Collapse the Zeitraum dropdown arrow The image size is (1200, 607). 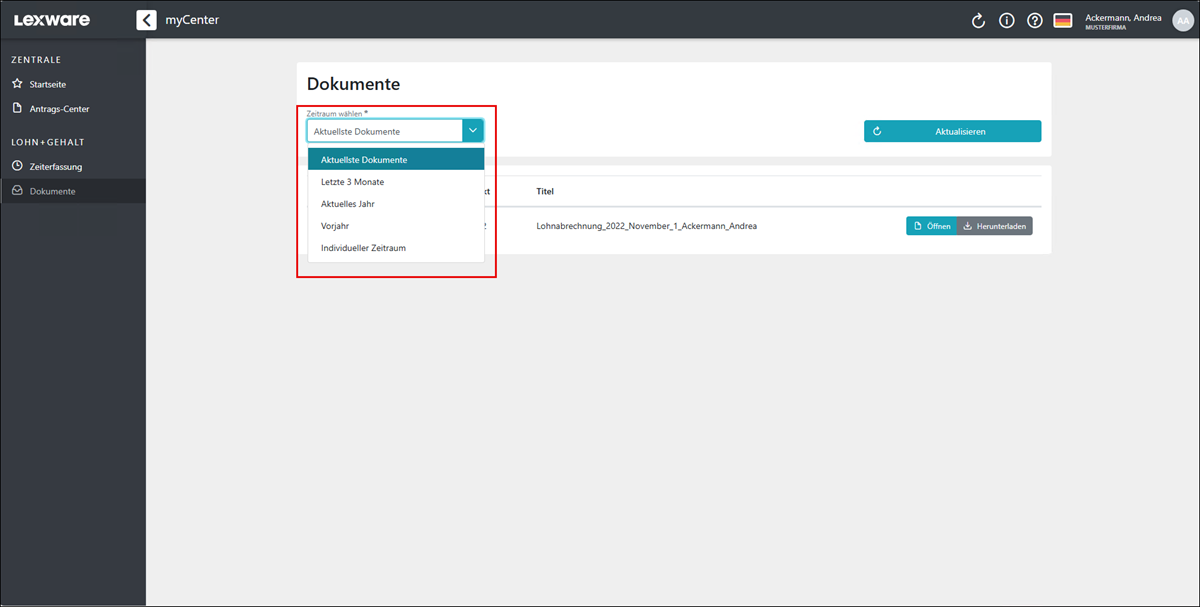(x=473, y=131)
